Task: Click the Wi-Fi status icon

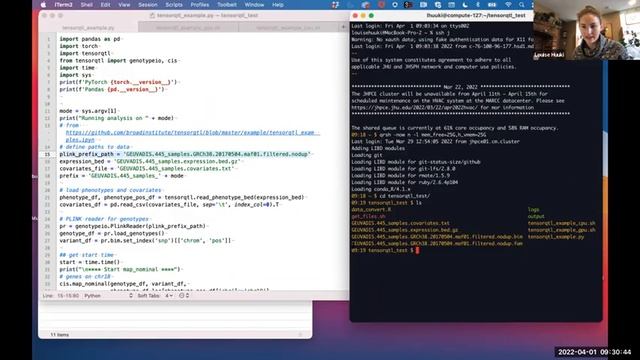Action: click(508, 5)
